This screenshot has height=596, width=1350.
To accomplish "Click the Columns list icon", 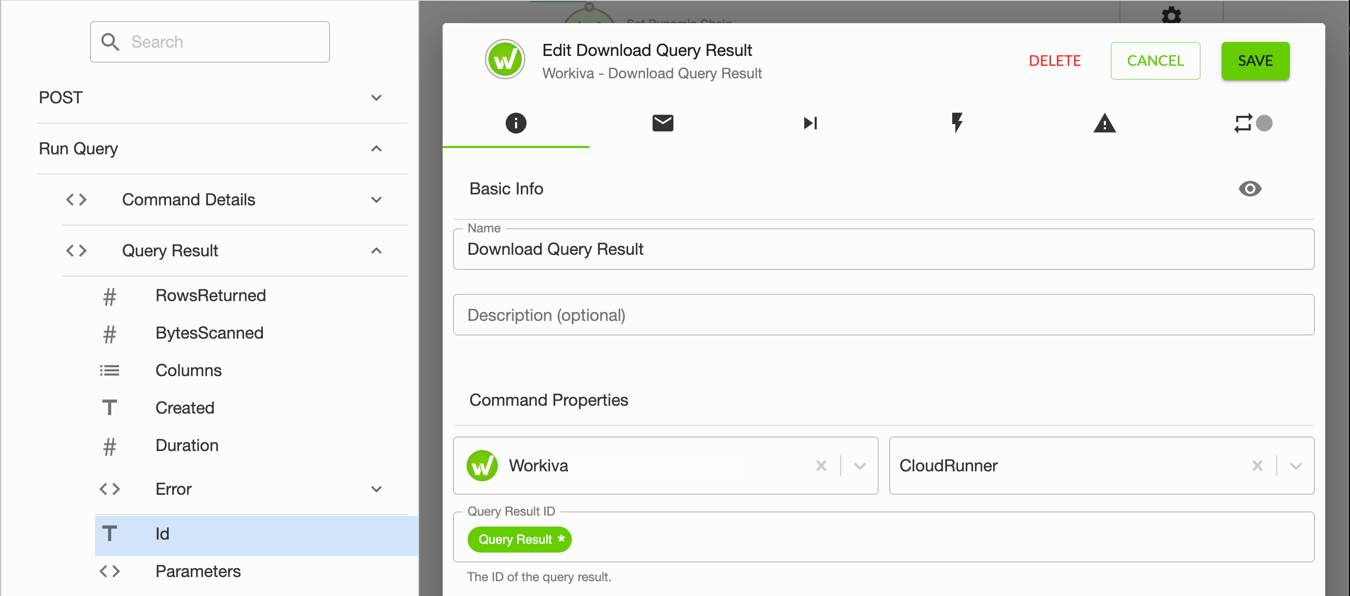I will (x=110, y=370).
